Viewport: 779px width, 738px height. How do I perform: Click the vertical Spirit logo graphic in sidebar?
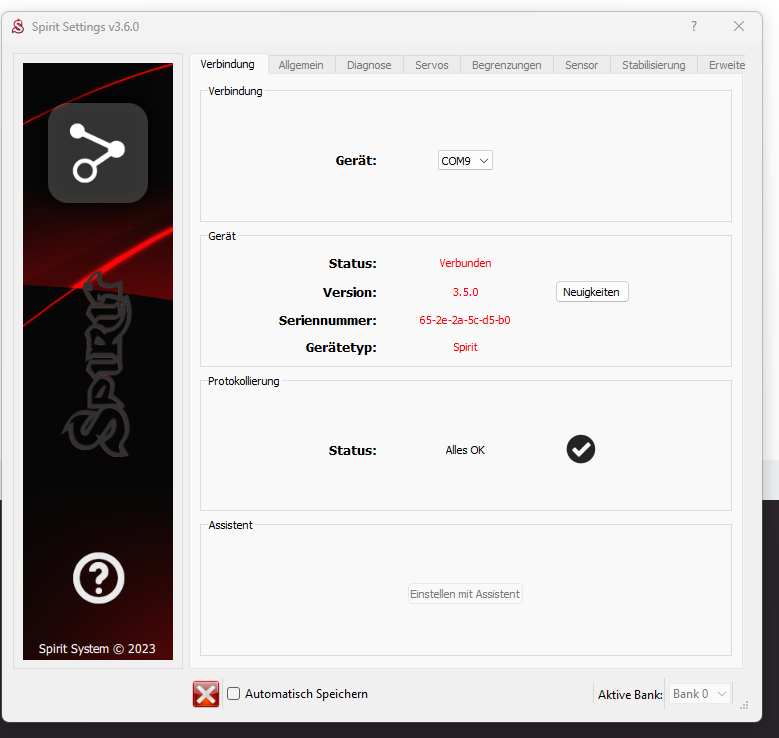tap(98, 365)
